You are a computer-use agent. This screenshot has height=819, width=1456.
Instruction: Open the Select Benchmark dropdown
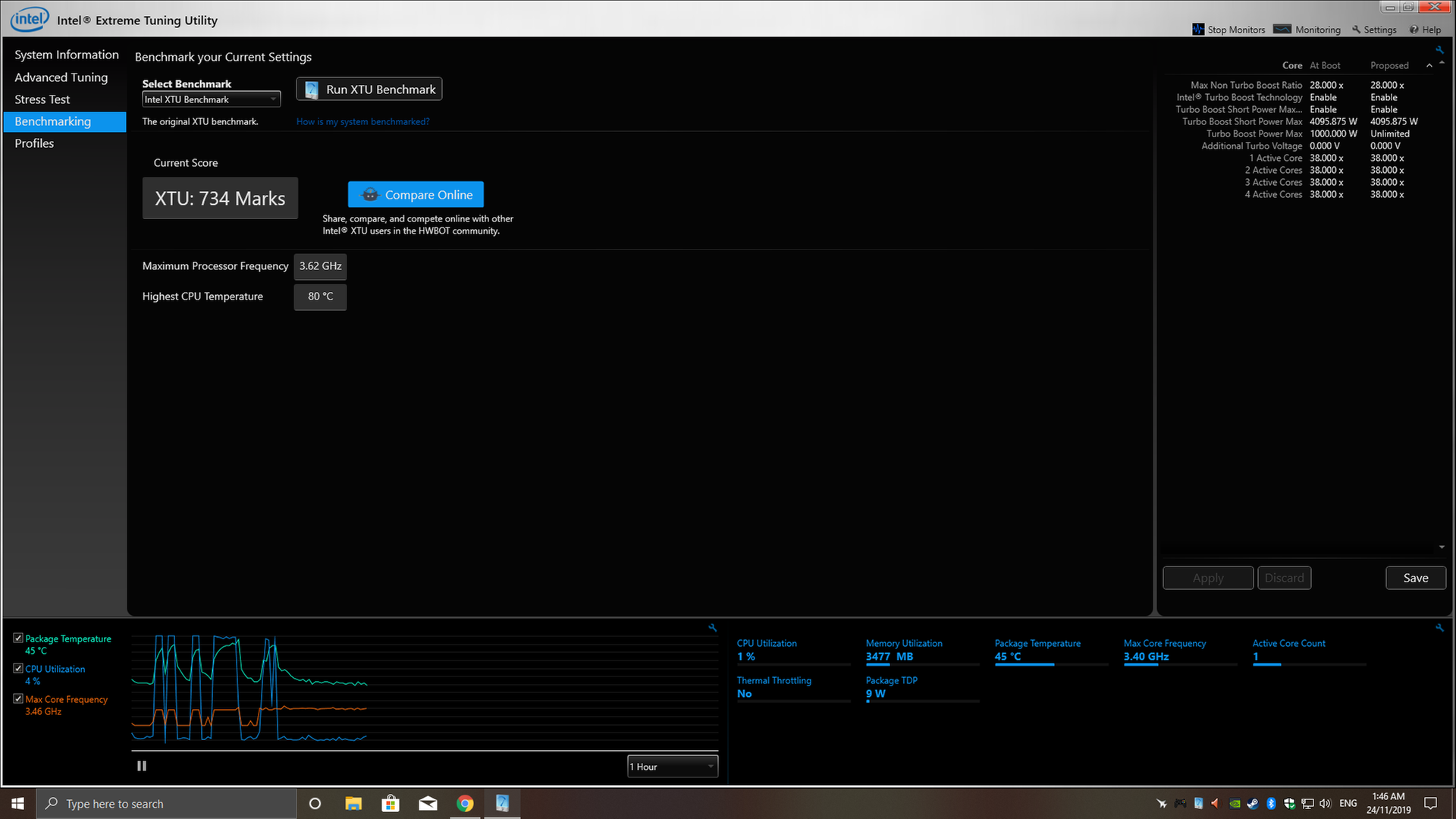pyautogui.click(x=212, y=99)
